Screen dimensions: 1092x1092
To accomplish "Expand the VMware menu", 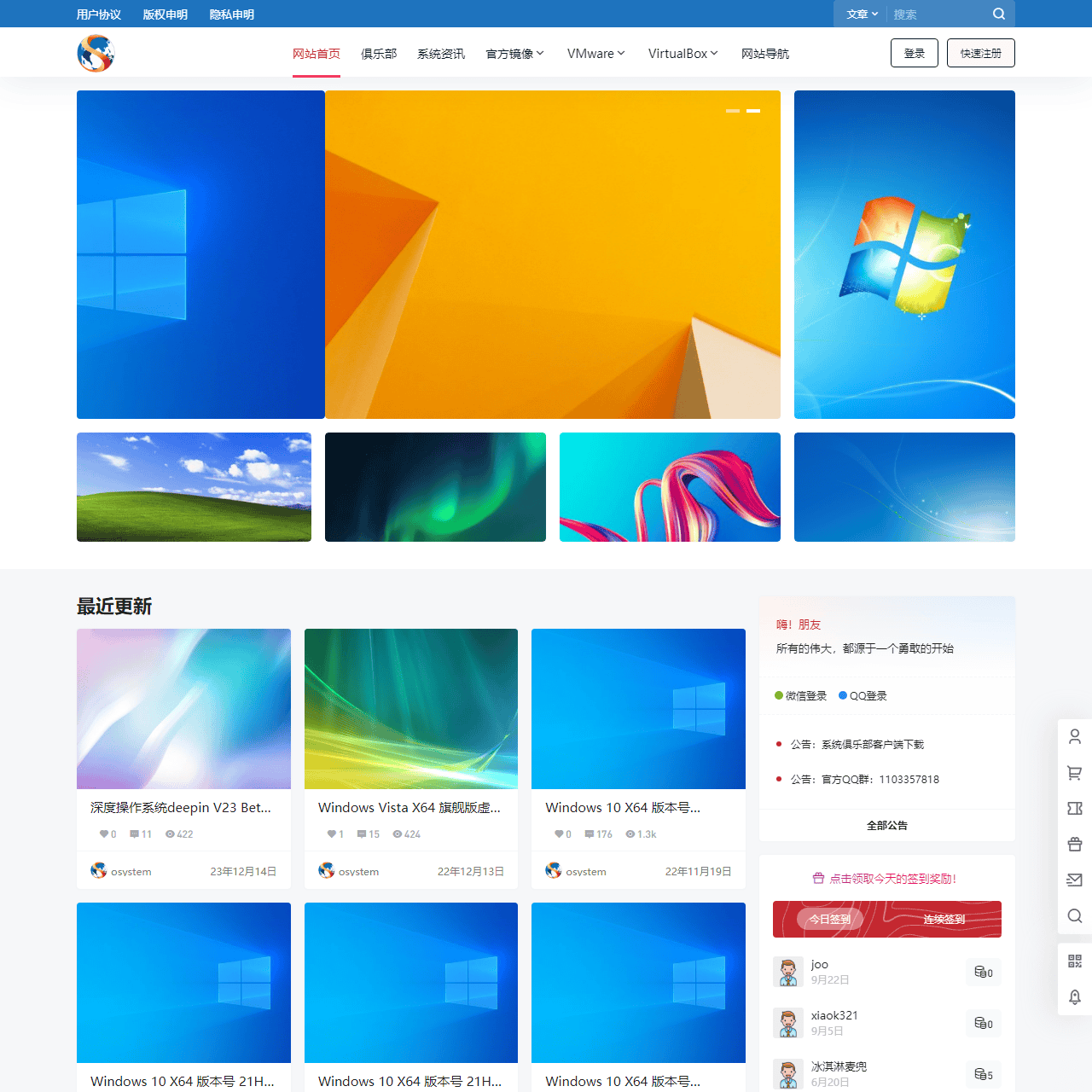I will click(x=596, y=54).
